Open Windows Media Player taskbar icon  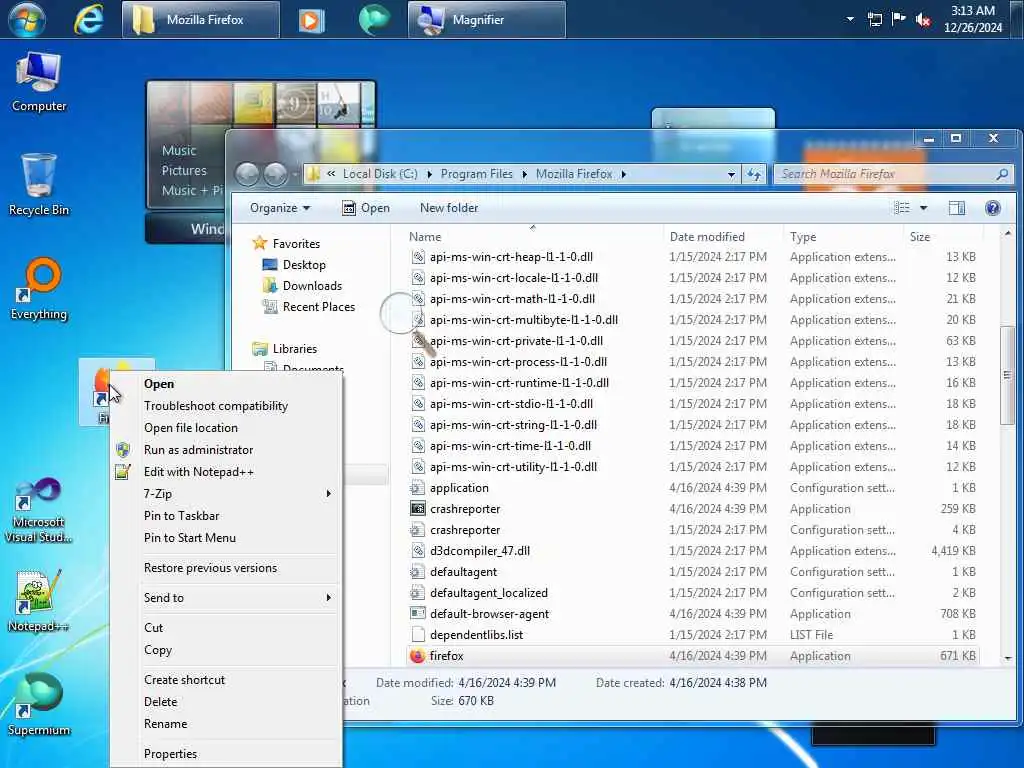pyautogui.click(x=312, y=20)
